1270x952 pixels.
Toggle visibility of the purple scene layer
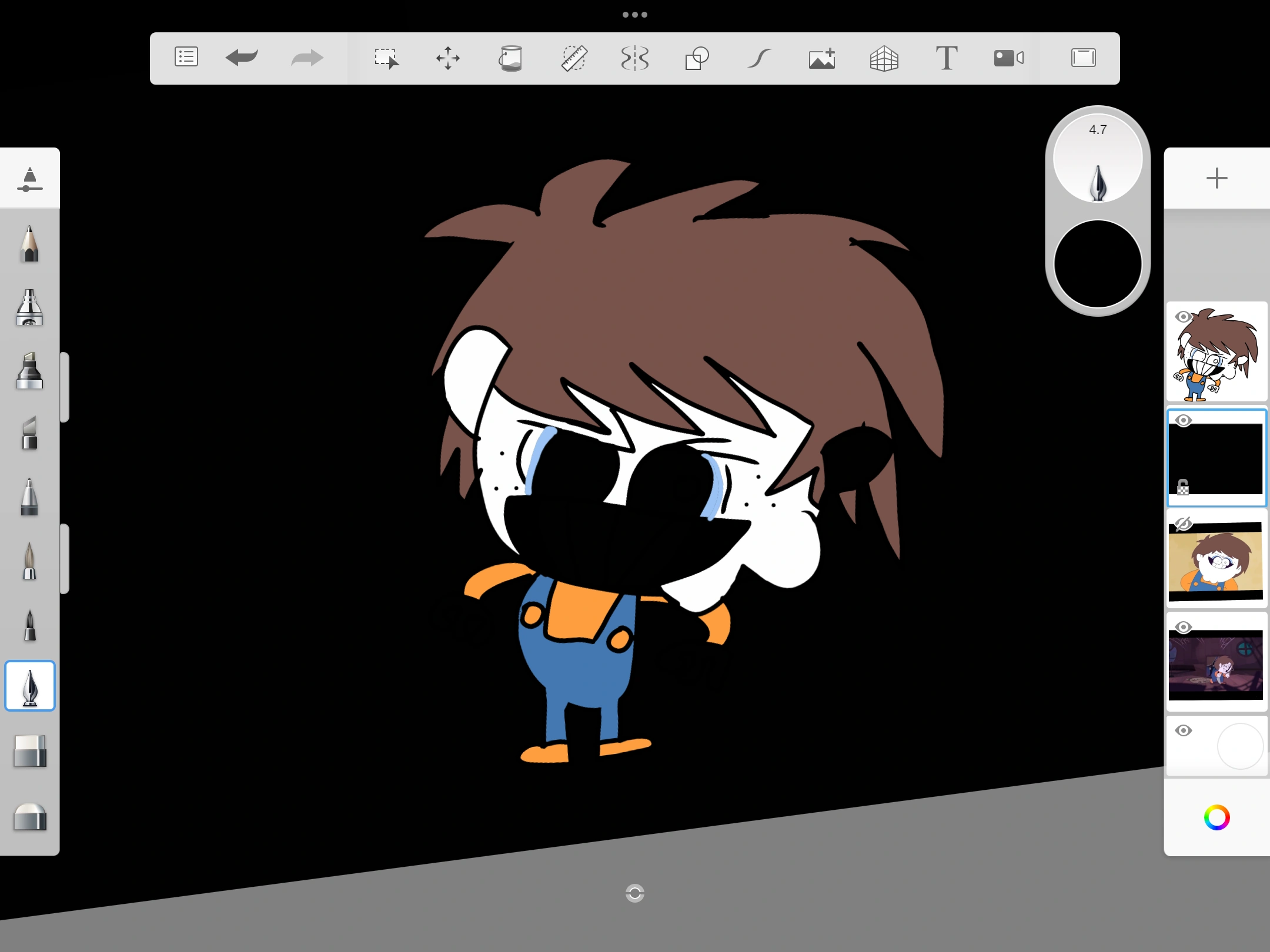click(1183, 627)
